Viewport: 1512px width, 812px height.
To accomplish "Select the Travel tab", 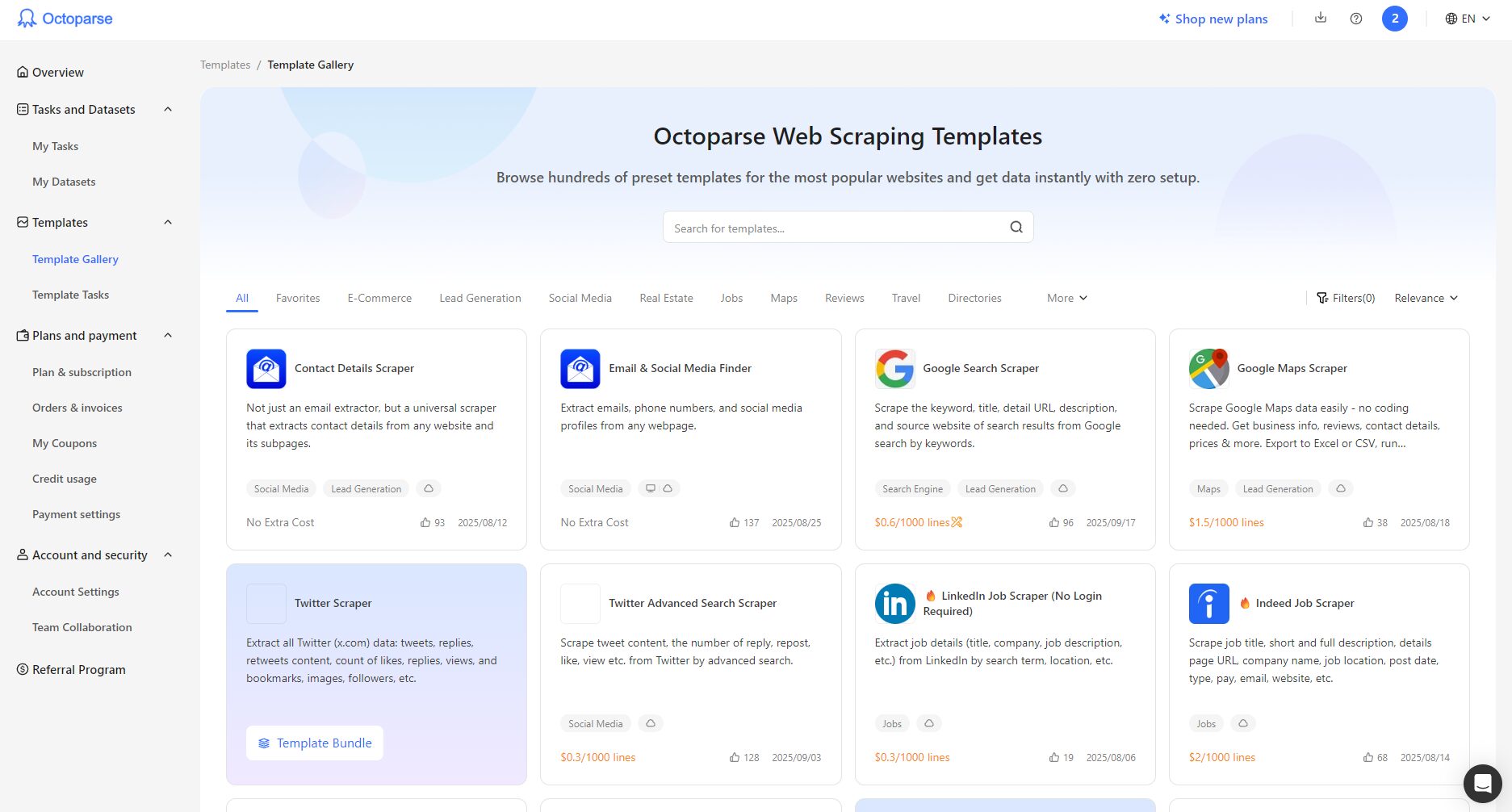I will (906, 298).
